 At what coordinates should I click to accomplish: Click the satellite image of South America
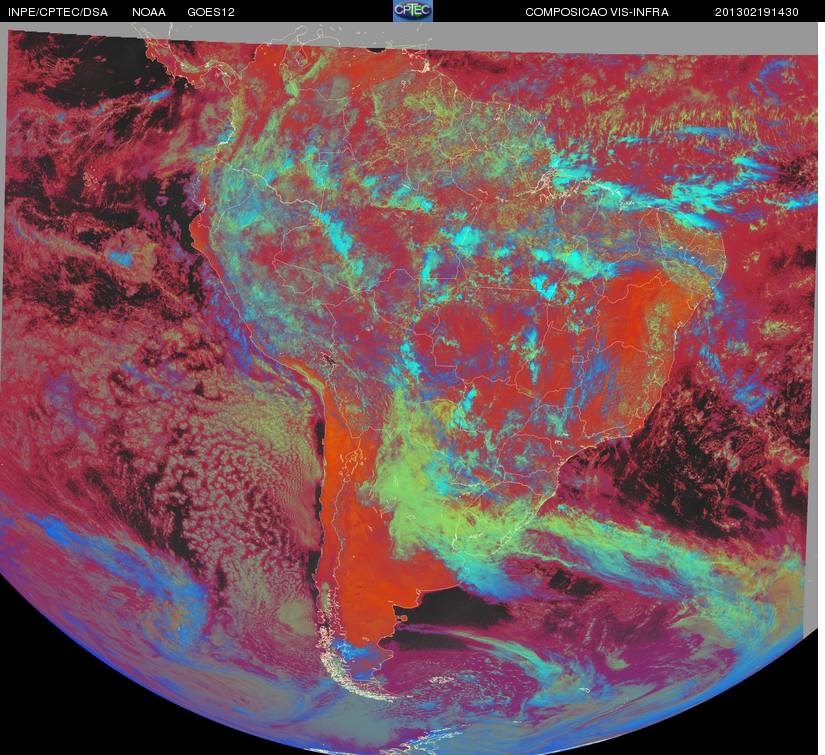[412, 388]
